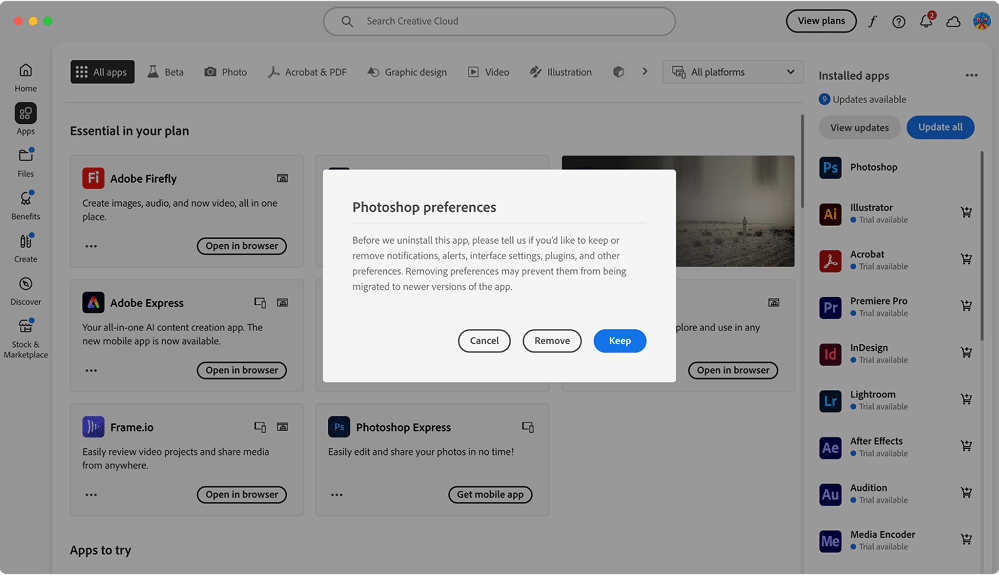Open the notifications bell
Image resolution: width=999 pixels, height=575 pixels.
(x=926, y=21)
